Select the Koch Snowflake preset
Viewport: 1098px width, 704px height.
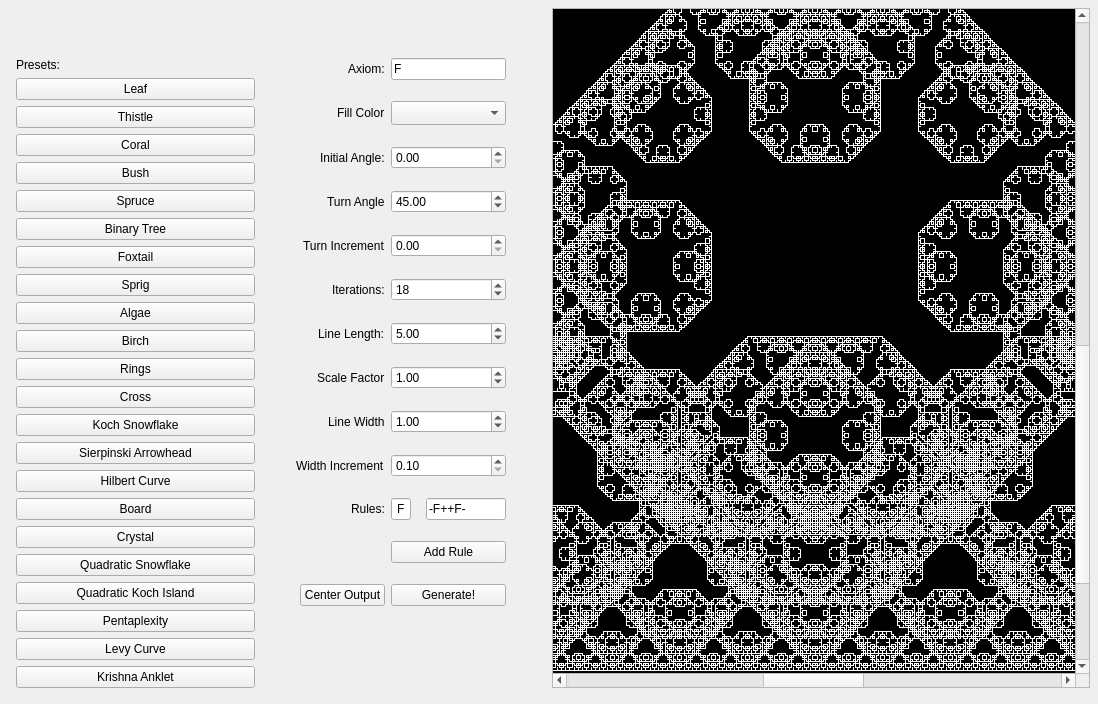click(135, 425)
